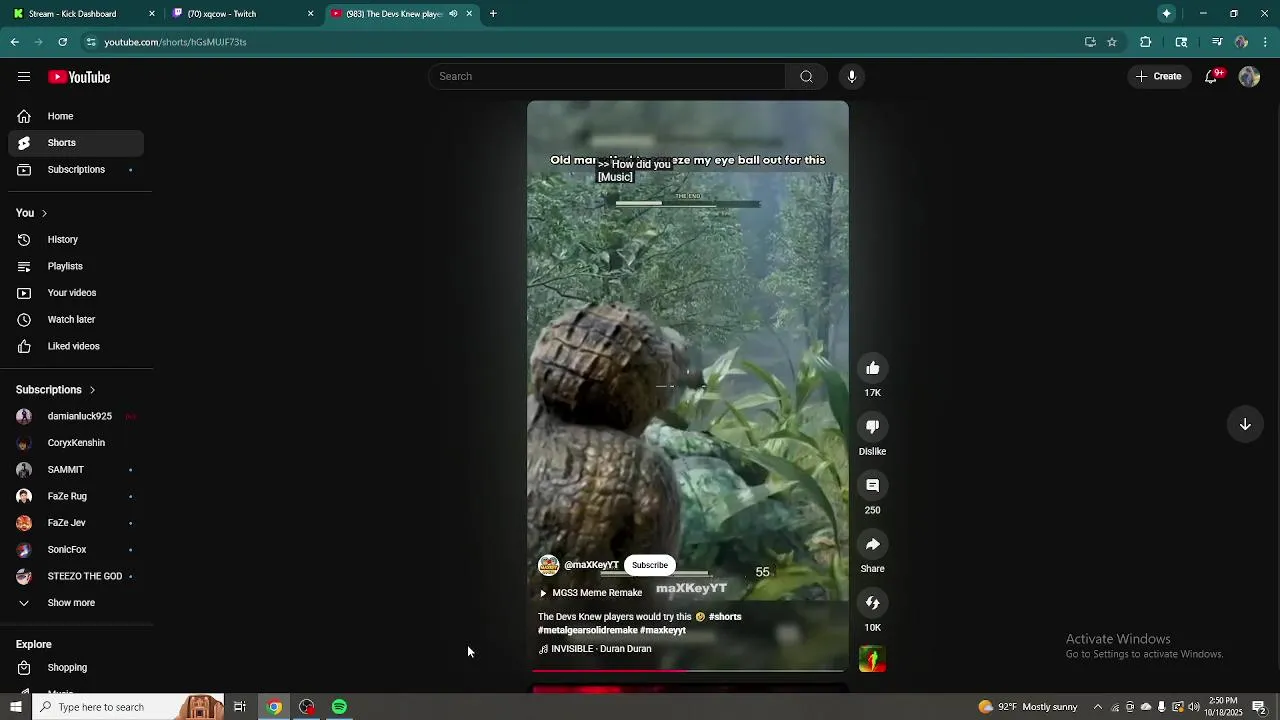Like the short with thumbs up
This screenshot has width=1280, height=720.
[872, 368]
